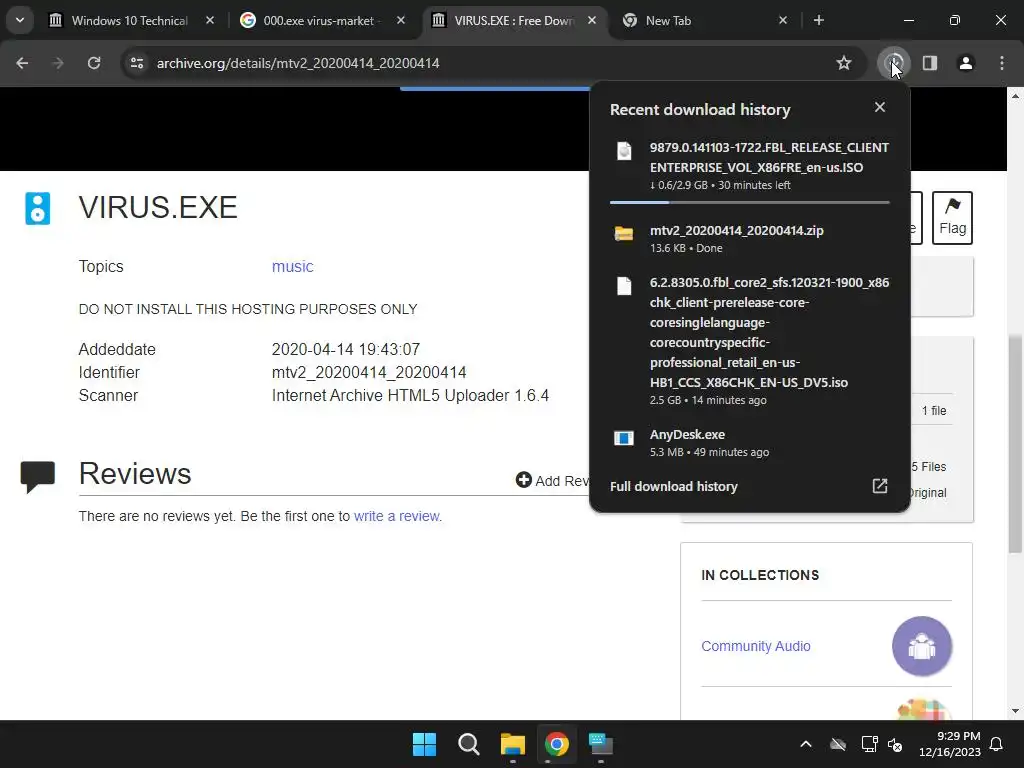Screen dimensions: 1024x768
Task: Click the muted volume tray icon
Action: [x=895, y=744]
